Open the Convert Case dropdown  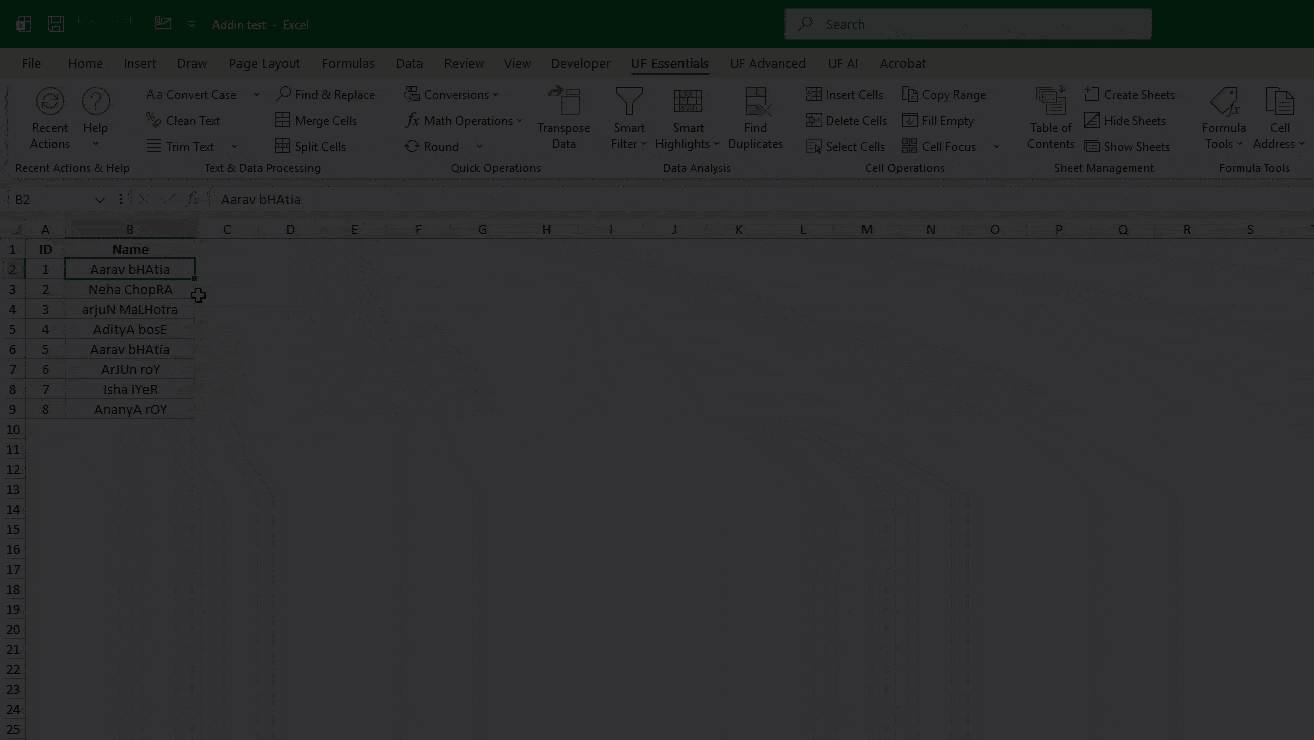[x=255, y=94]
